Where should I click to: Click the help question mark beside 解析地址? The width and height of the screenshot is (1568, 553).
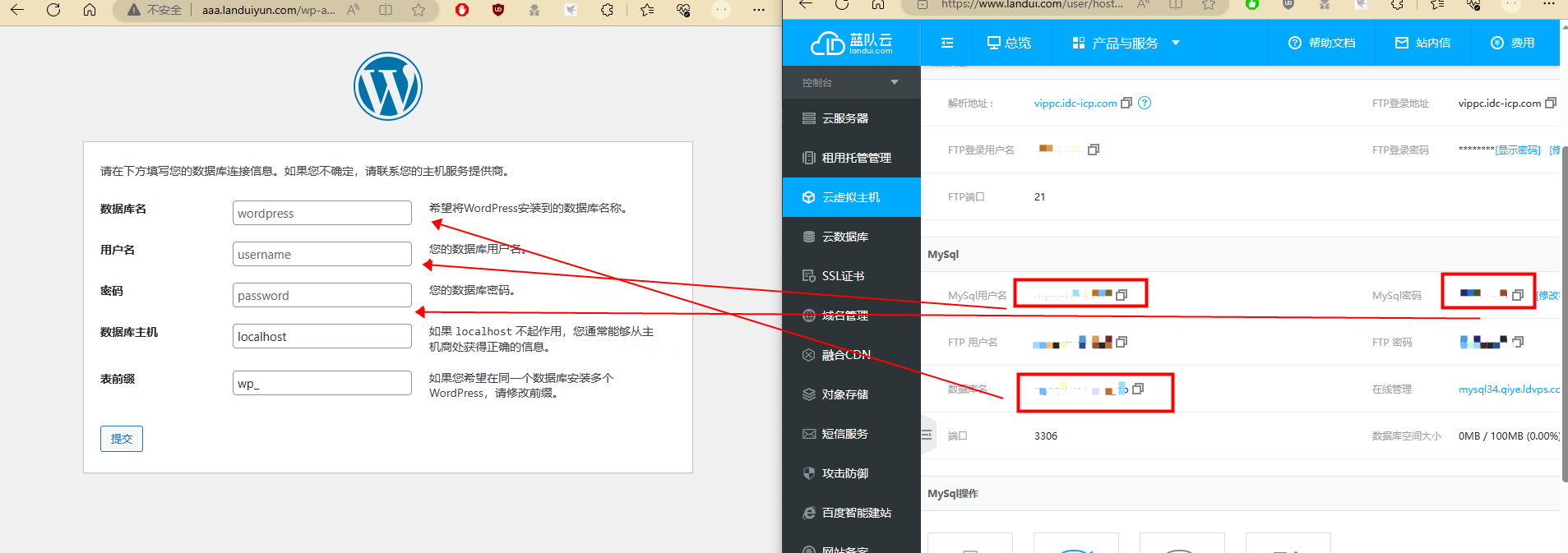pyautogui.click(x=1145, y=103)
